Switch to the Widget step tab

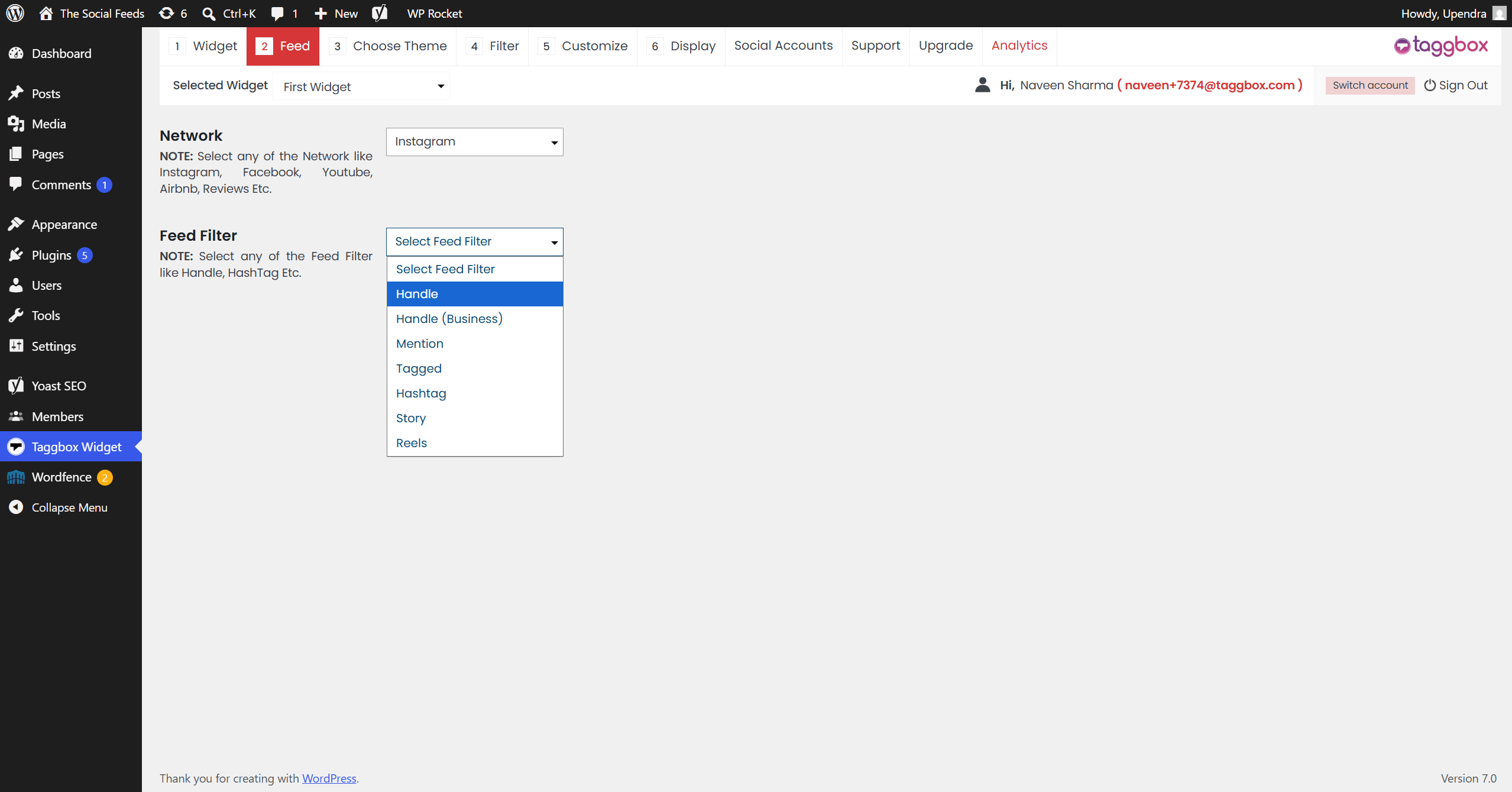pos(203,46)
